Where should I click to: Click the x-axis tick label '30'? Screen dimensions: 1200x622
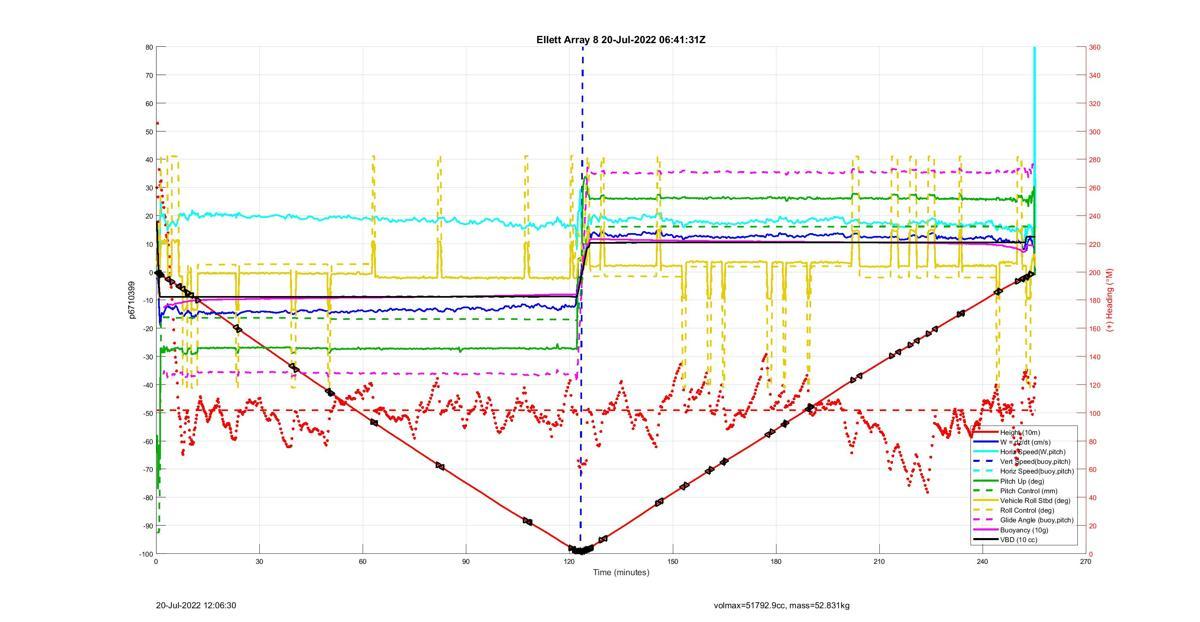point(259,561)
